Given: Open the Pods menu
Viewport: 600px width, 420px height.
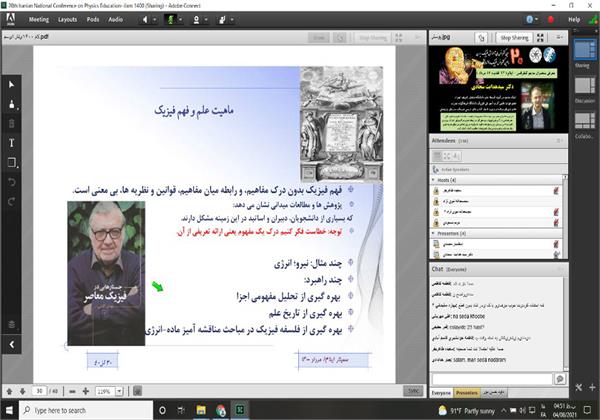Looking at the screenshot, I should point(93,19).
